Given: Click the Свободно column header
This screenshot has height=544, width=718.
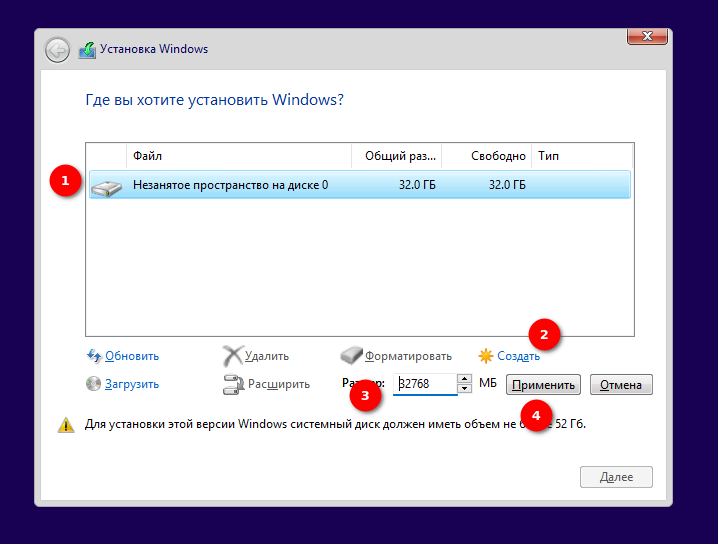Looking at the screenshot, I should pos(486,156).
